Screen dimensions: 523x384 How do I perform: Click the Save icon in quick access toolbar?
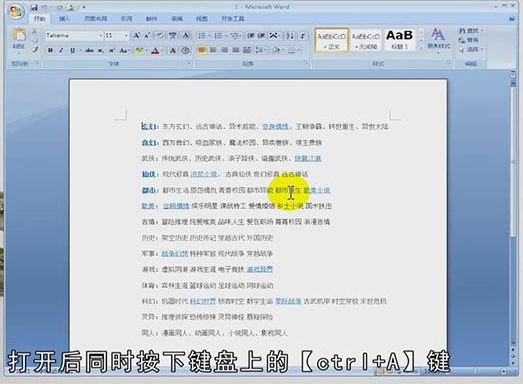click(34, 7)
